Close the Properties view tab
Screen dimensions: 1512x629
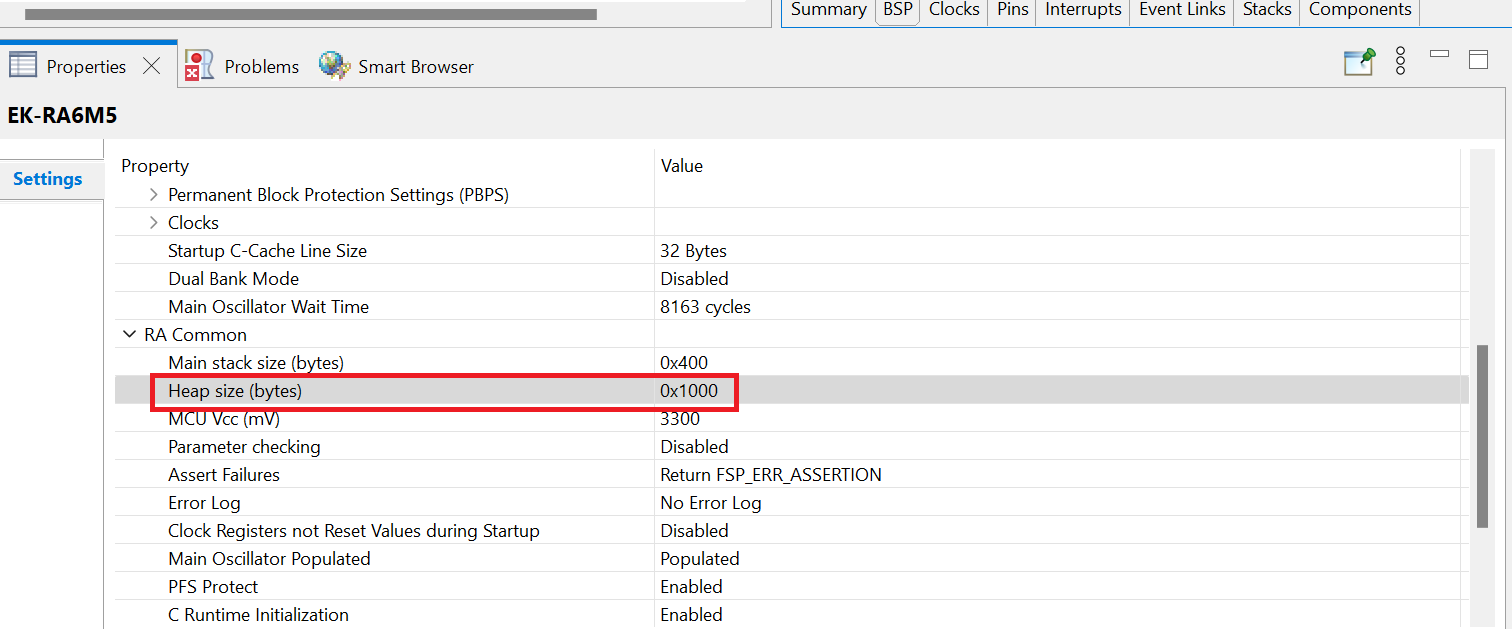pos(151,66)
